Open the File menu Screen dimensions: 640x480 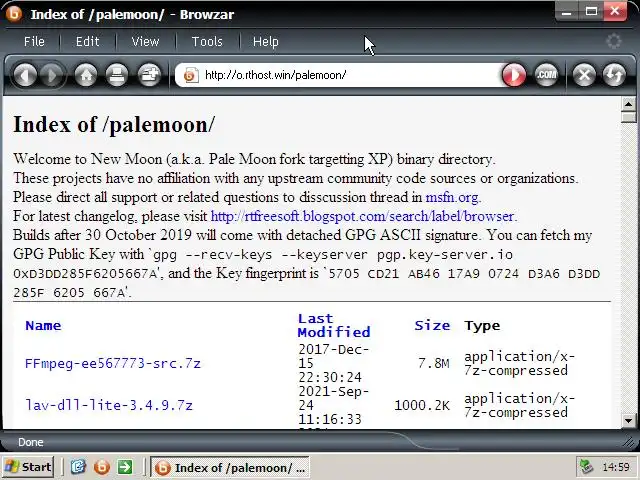pyautogui.click(x=34, y=42)
